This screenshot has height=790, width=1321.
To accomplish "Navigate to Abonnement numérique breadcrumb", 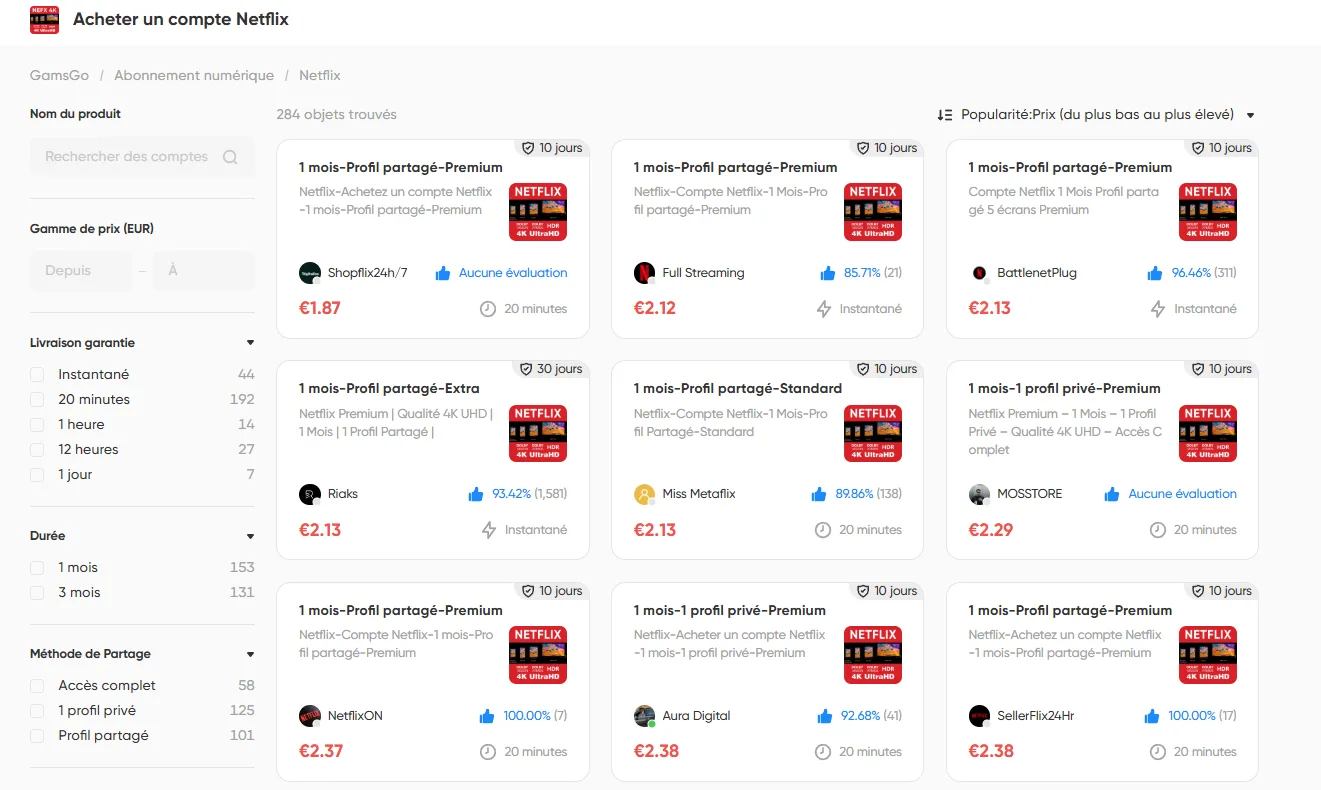I will pos(192,75).
